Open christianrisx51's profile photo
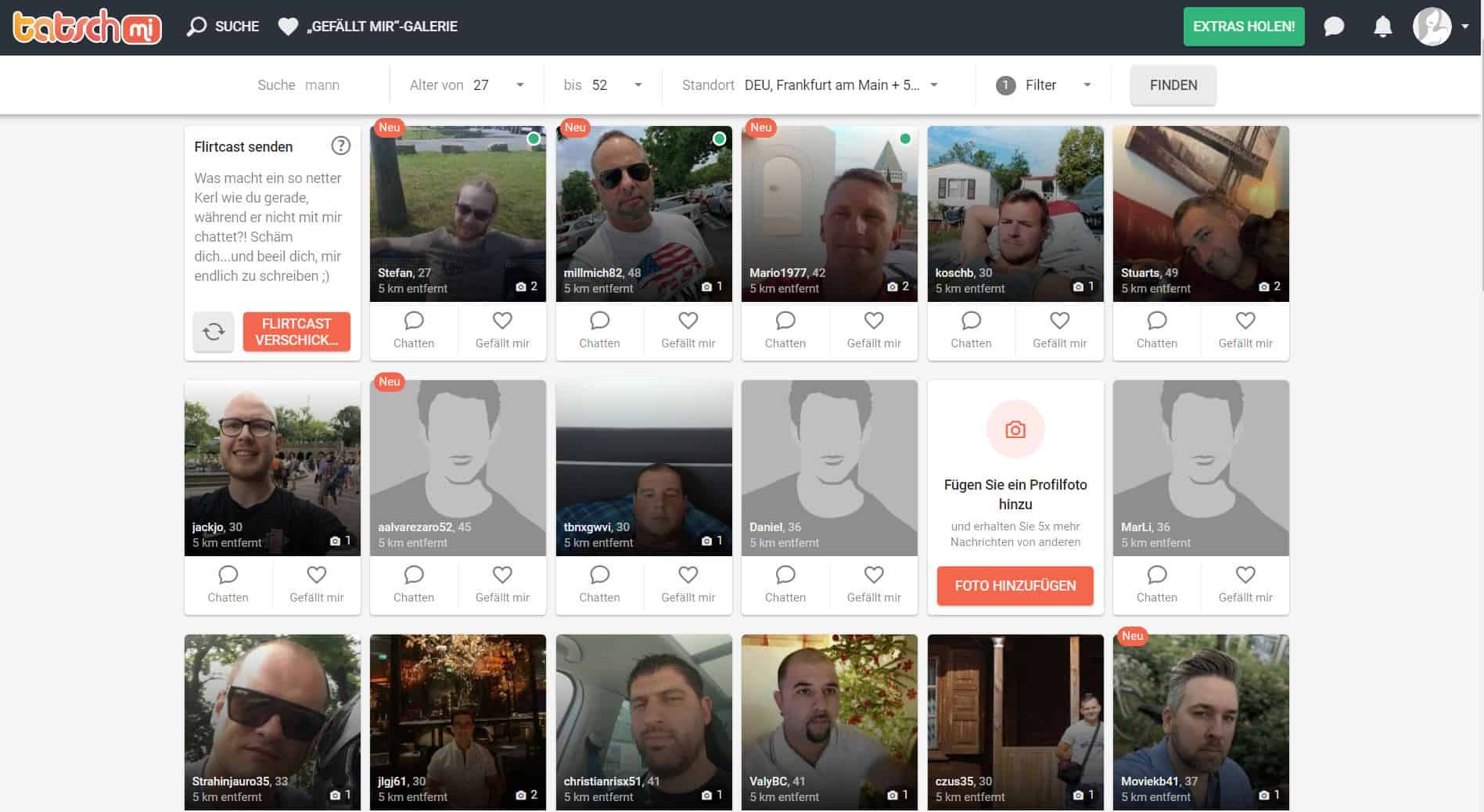1484x812 pixels. coord(644,722)
